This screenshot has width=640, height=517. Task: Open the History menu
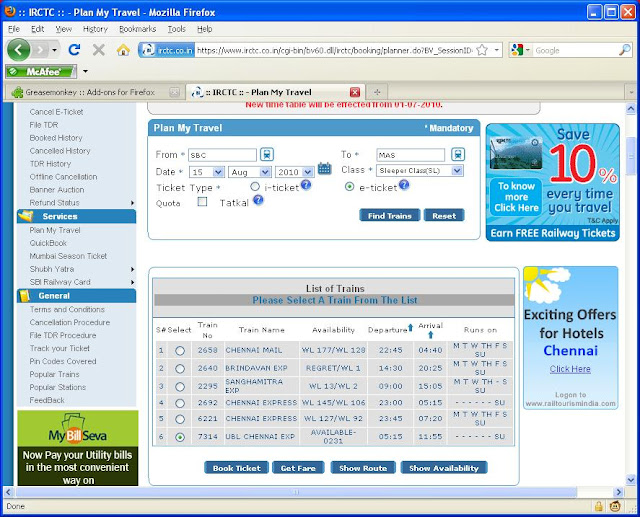[95, 29]
